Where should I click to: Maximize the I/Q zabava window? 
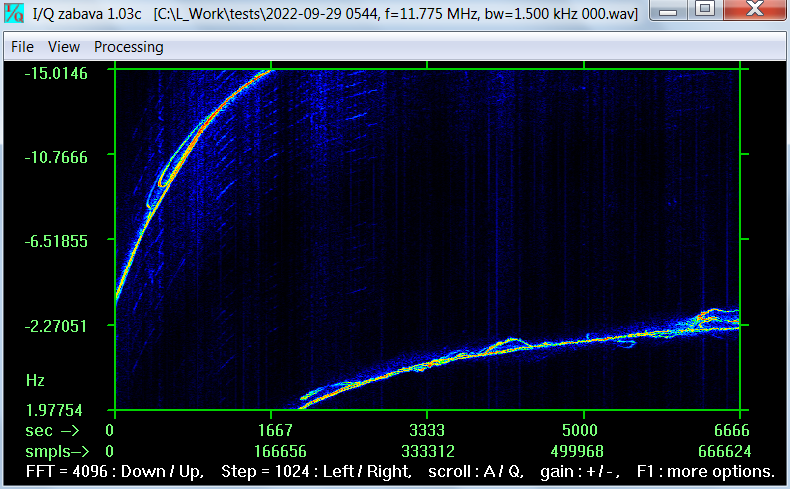click(x=704, y=10)
